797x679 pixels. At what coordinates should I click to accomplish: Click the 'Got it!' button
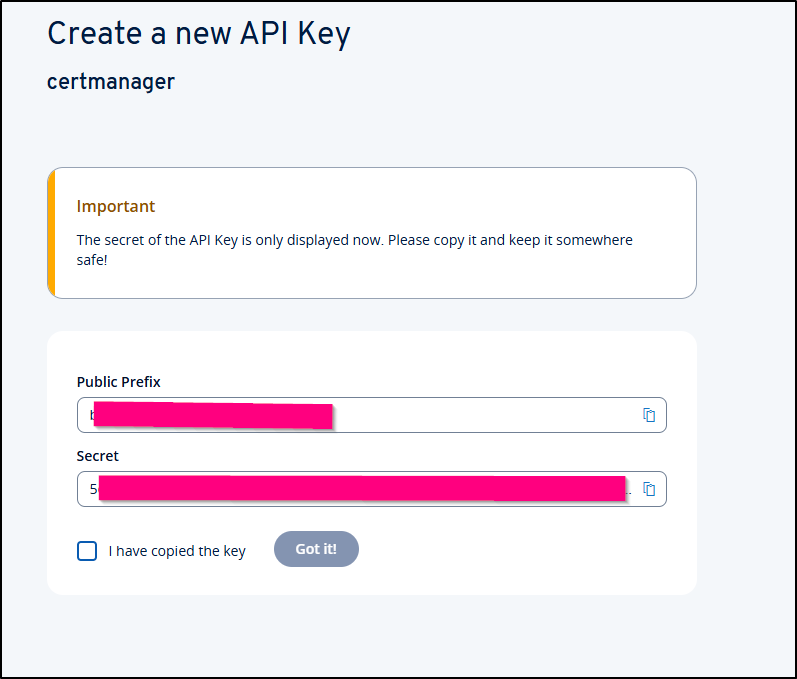[316, 549]
